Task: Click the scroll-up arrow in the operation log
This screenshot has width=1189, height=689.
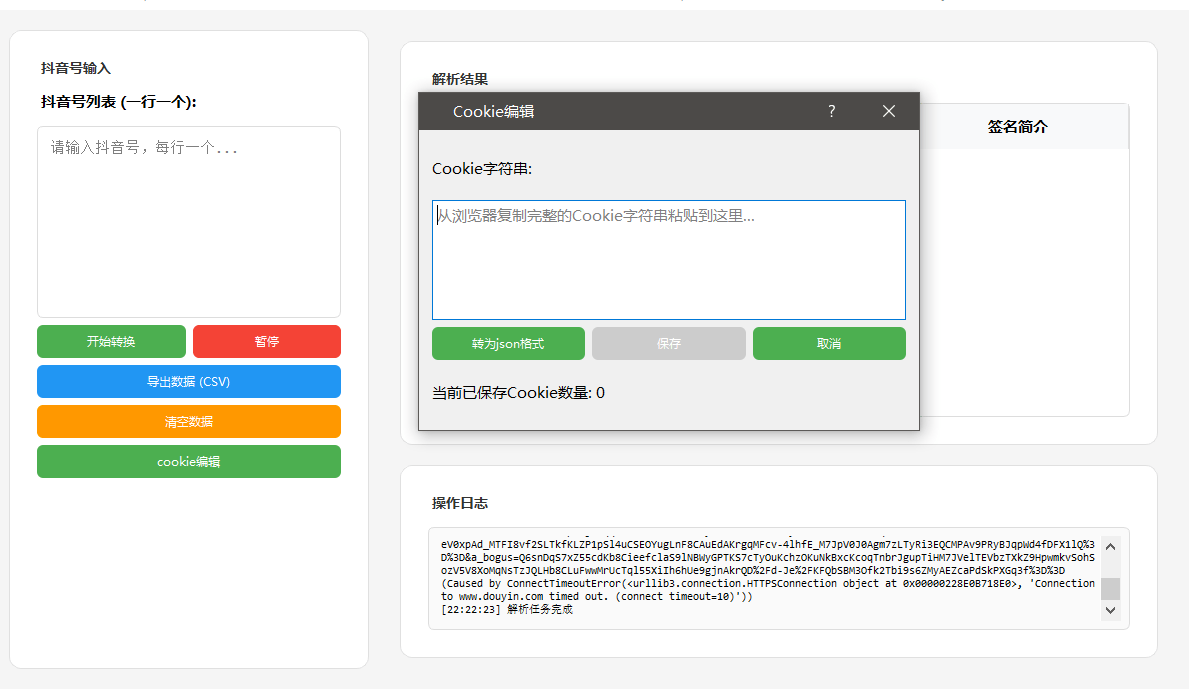Action: [x=1109, y=544]
